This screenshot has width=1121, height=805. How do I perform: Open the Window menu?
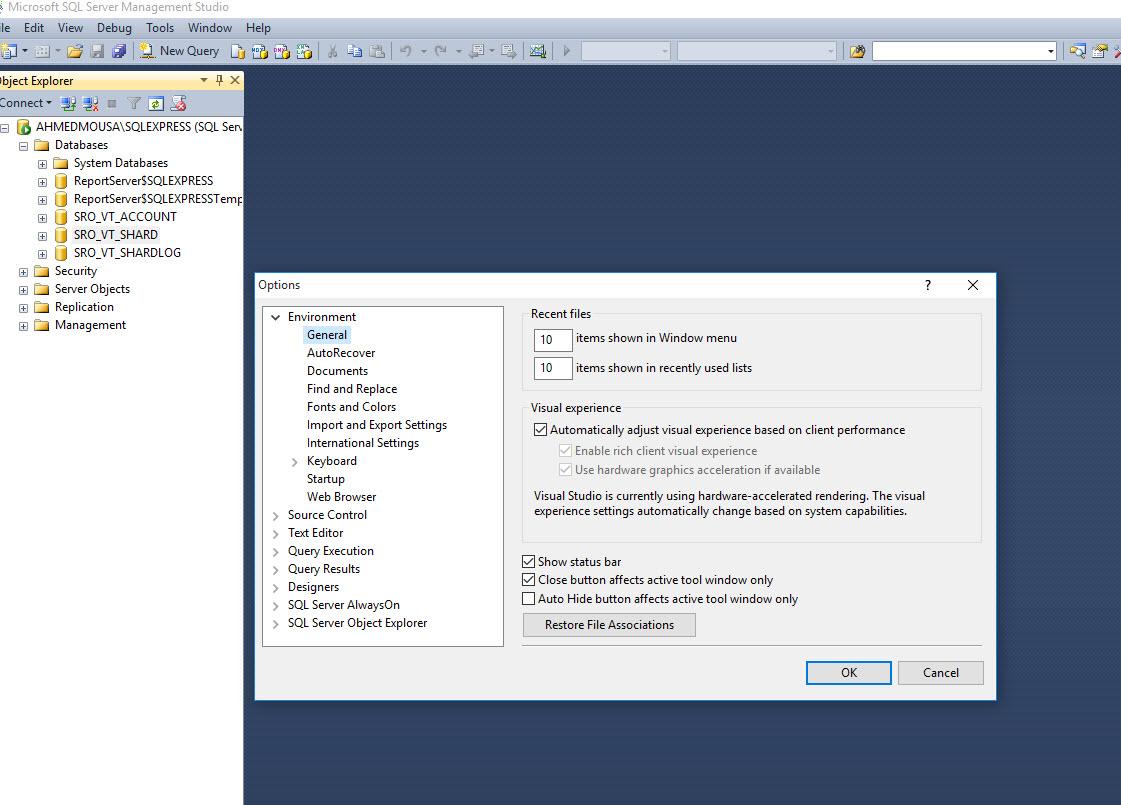(x=209, y=28)
